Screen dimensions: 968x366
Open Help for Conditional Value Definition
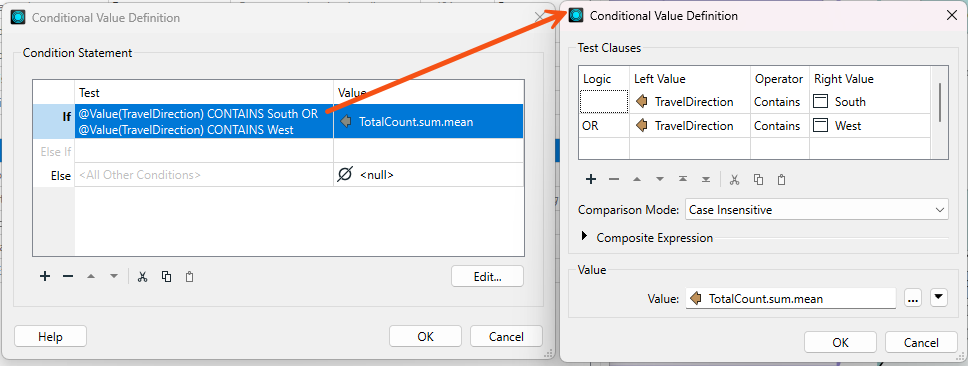[x=51, y=336]
